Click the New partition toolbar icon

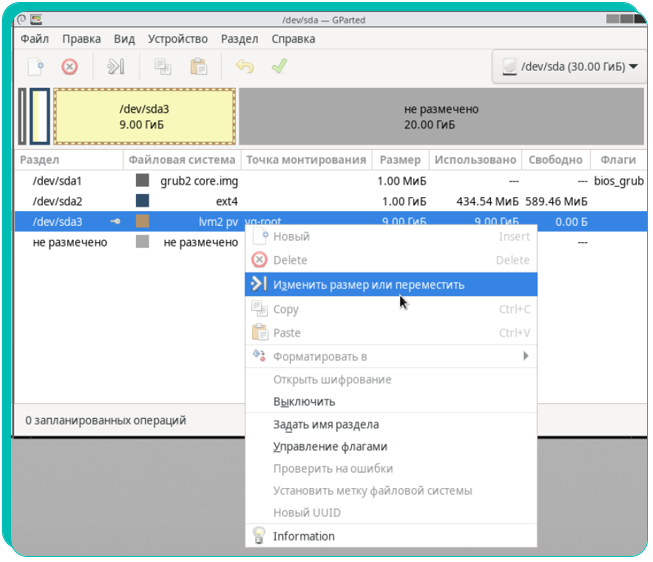click(x=36, y=67)
